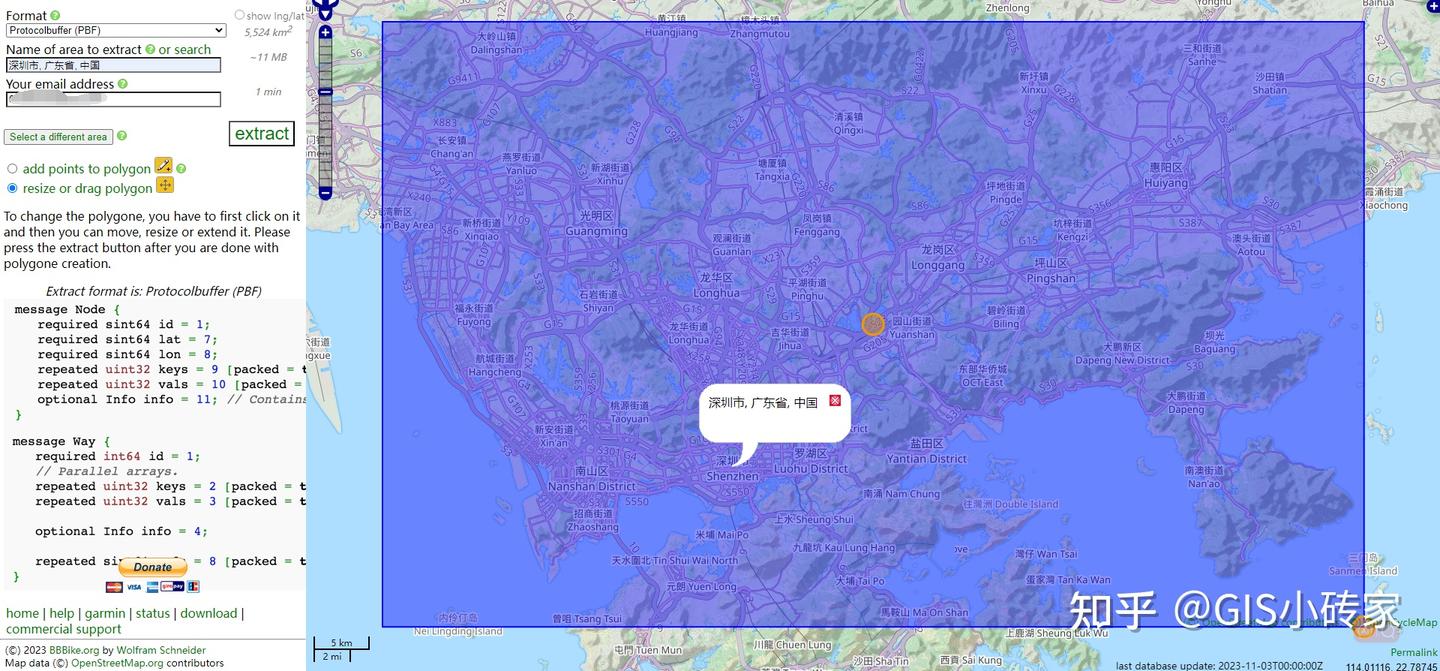Viewport: 1440px width, 671px height.
Task: Open help icon next to Select a different area
Action: tap(122, 136)
